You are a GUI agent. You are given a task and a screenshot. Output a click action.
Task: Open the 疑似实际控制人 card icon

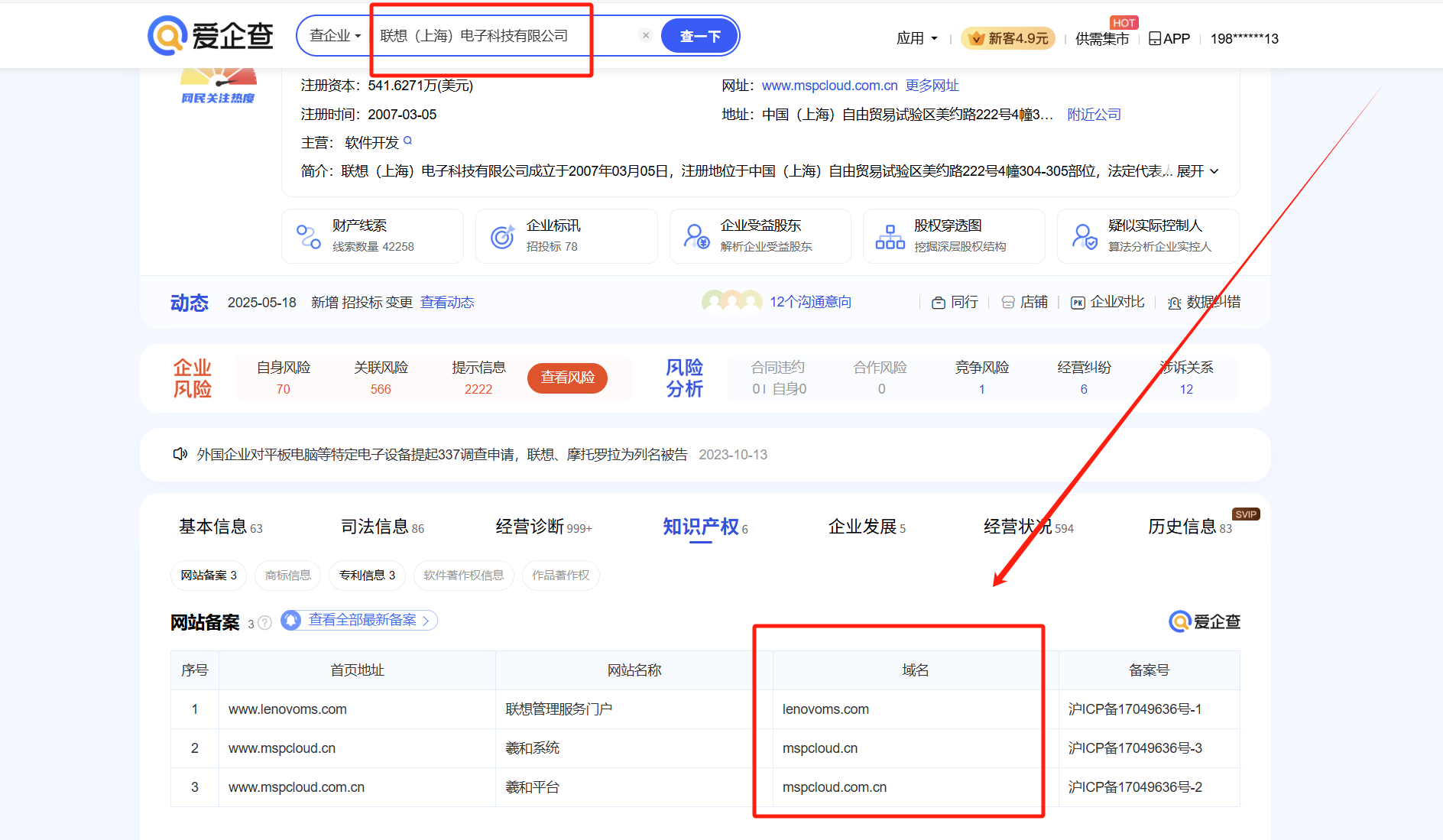[x=1085, y=236]
